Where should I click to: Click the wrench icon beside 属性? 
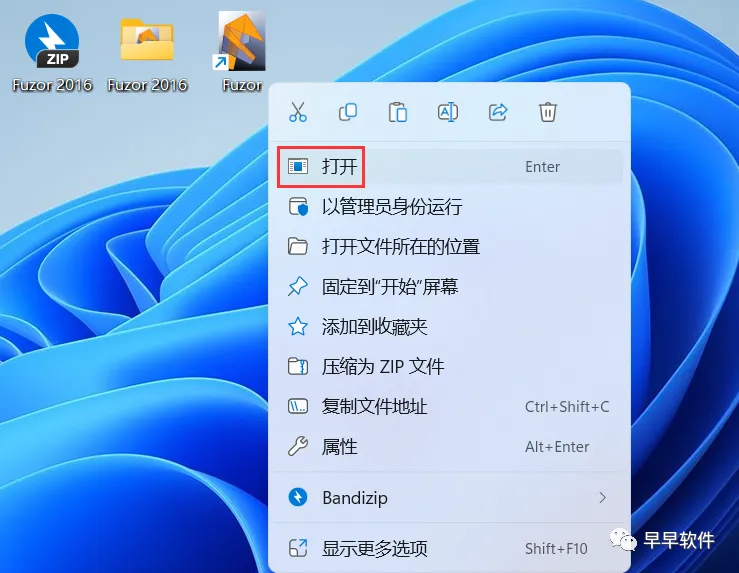tap(298, 446)
